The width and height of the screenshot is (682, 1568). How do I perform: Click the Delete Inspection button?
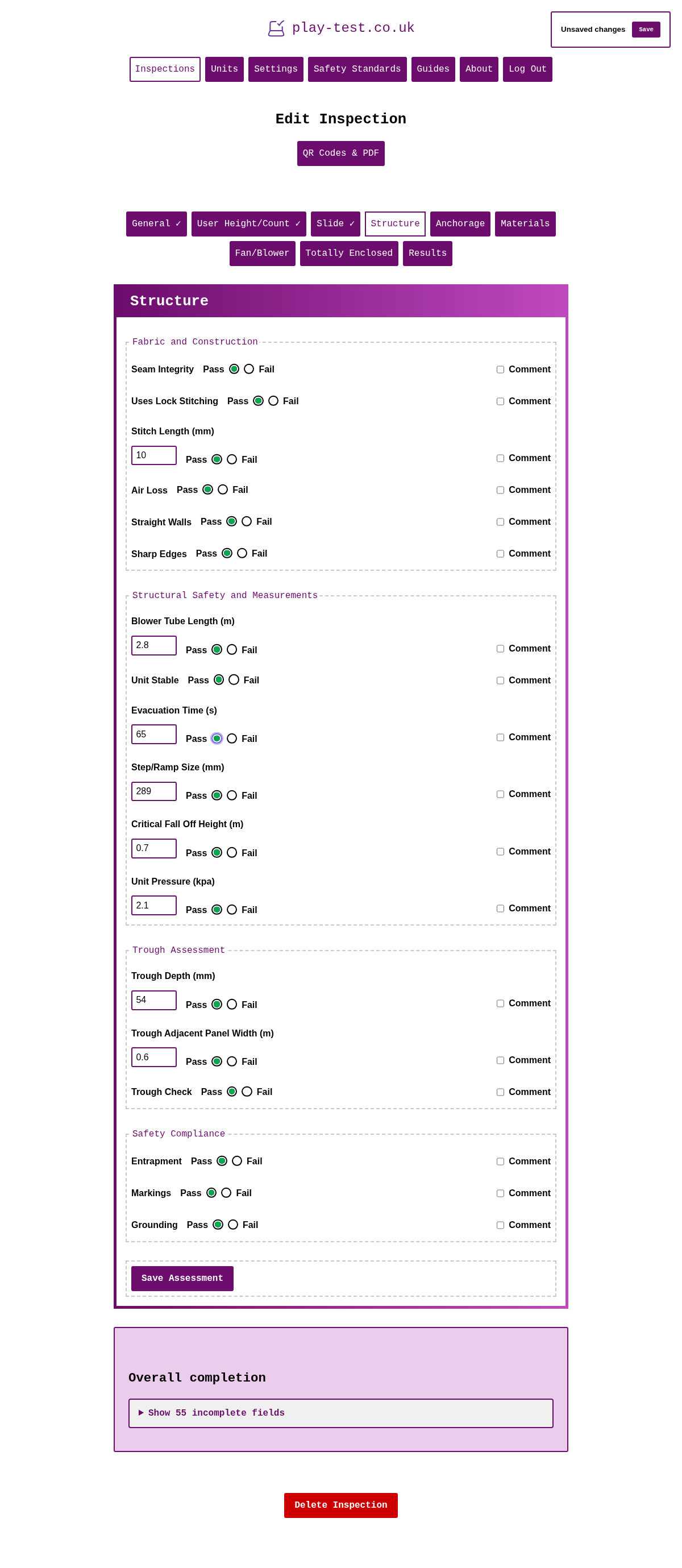(x=340, y=1505)
